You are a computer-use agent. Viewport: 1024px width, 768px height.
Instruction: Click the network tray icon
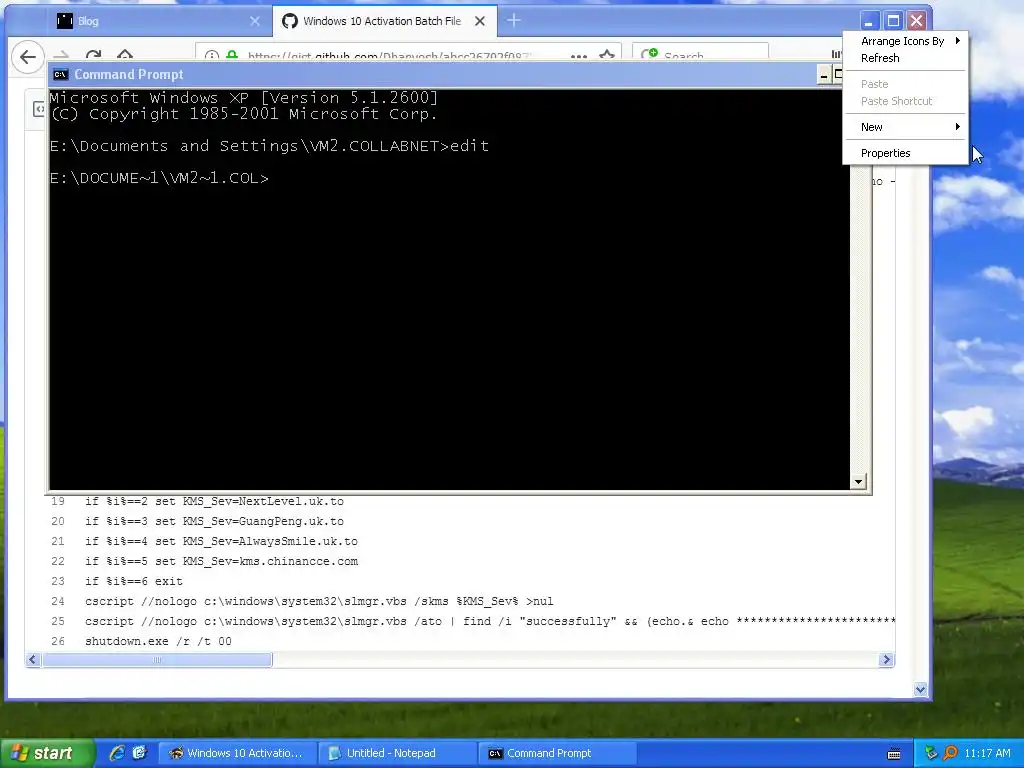(x=931, y=753)
